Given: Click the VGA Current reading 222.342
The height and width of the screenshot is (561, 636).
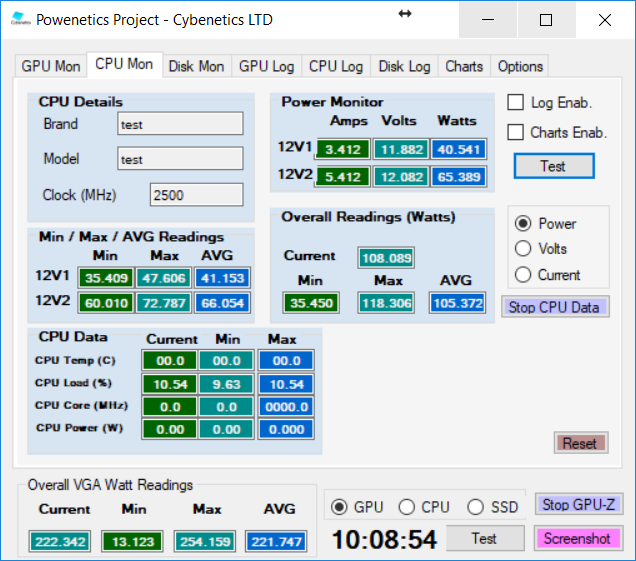Looking at the screenshot, I should pos(60,541).
